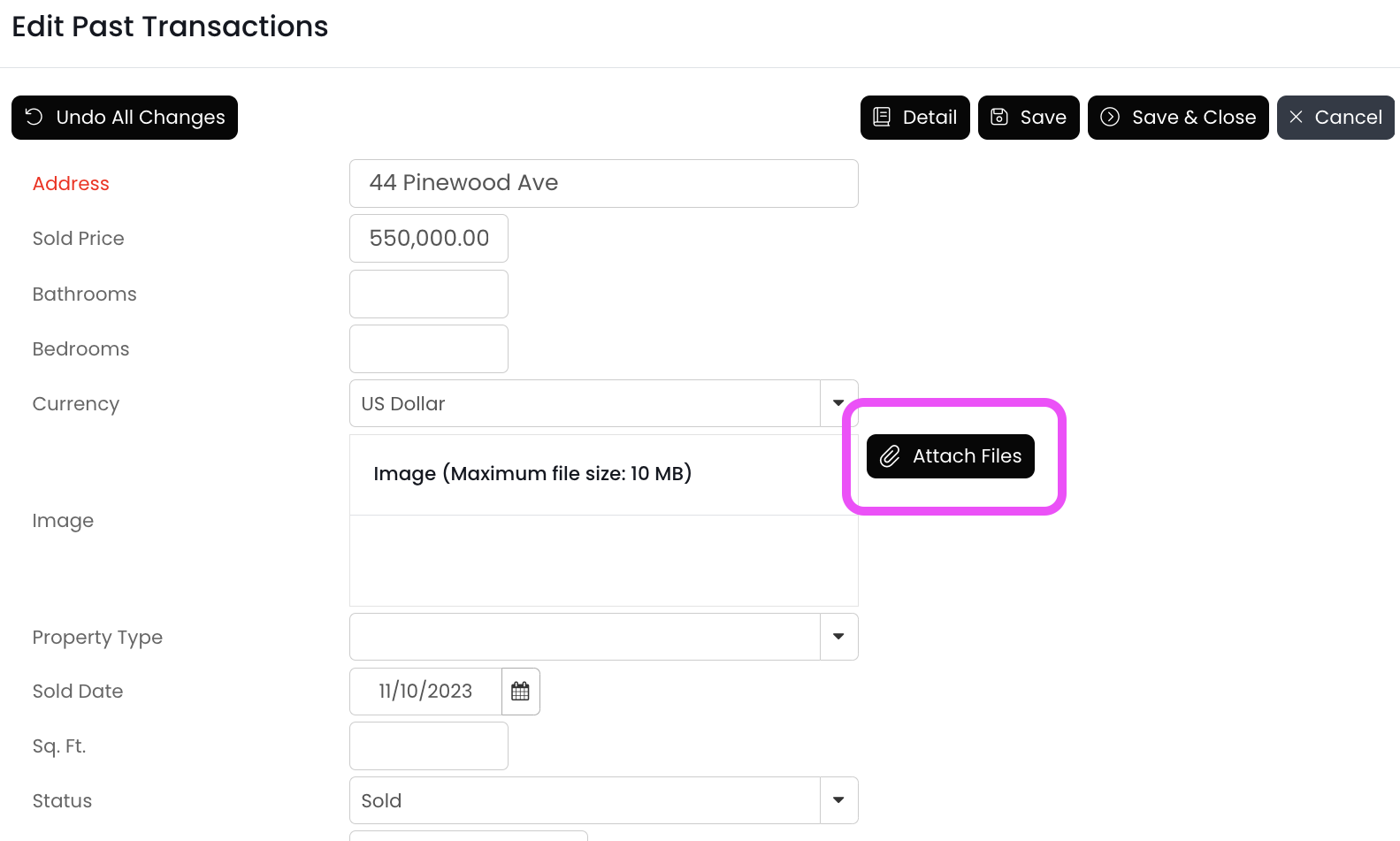
Task: Click the Address input field
Action: click(603, 183)
